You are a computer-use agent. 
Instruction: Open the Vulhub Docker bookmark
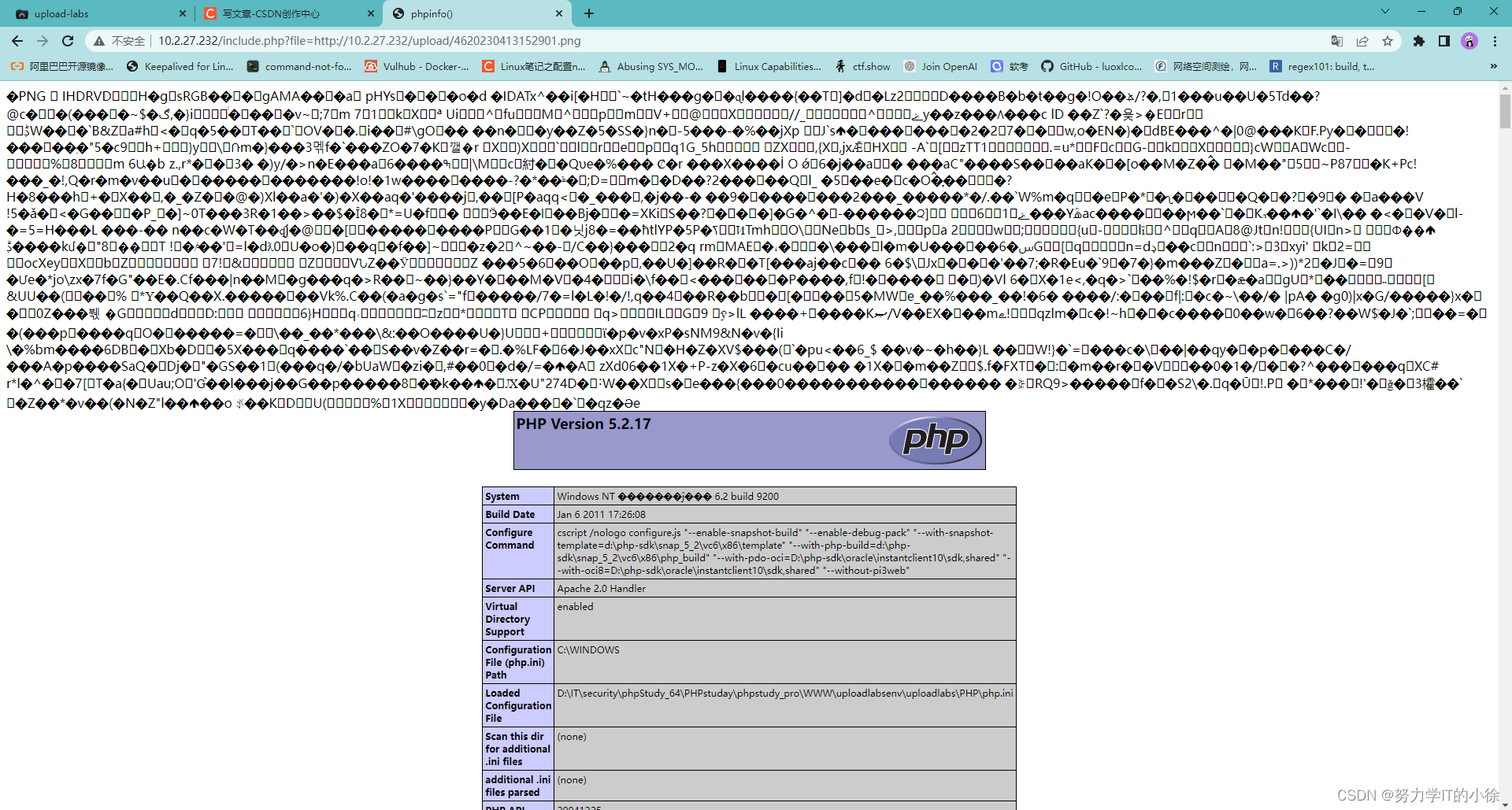[417, 66]
